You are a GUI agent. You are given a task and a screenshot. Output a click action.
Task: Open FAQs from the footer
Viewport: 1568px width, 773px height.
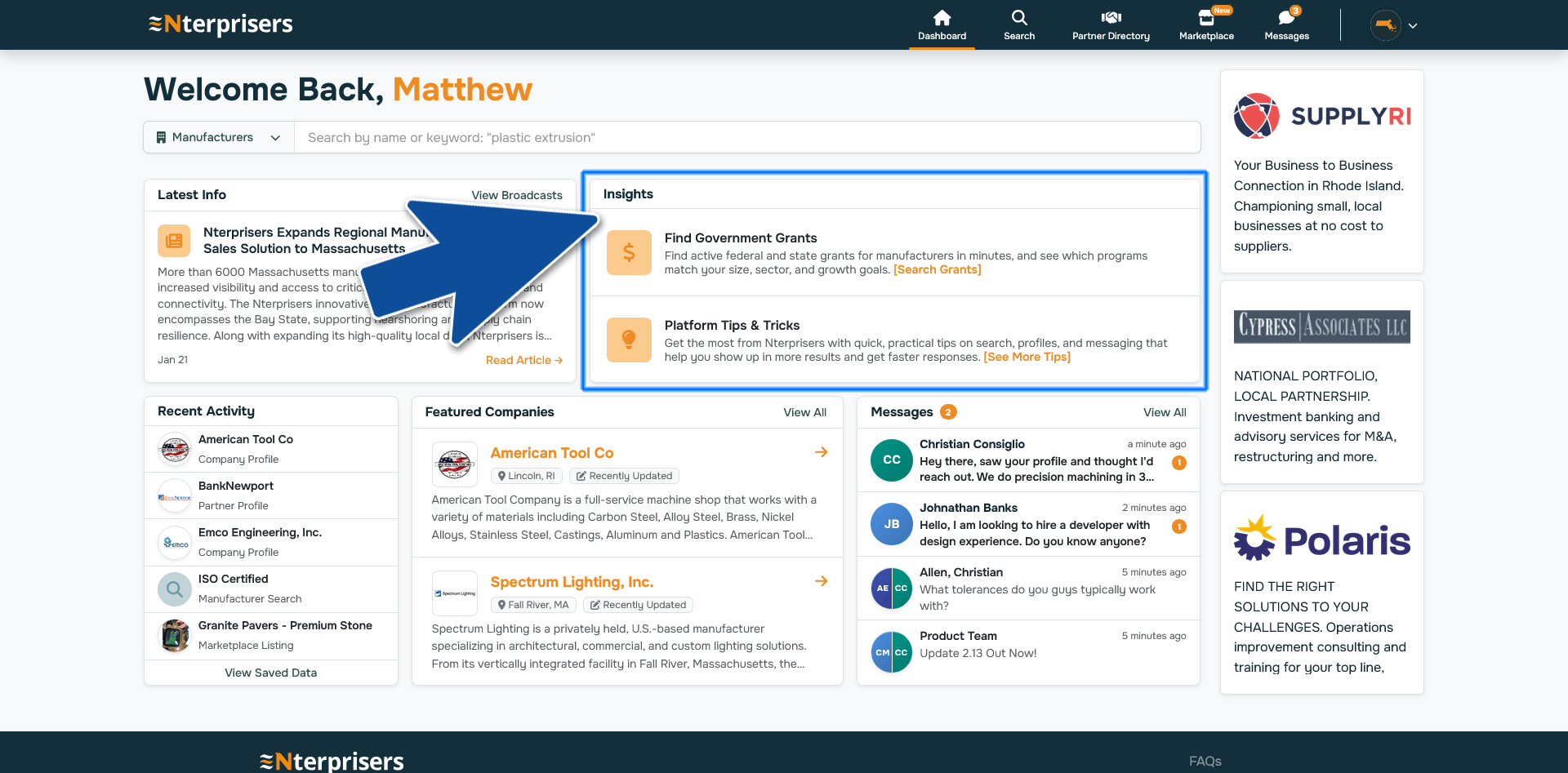pyautogui.click(x=1205, y=761)
